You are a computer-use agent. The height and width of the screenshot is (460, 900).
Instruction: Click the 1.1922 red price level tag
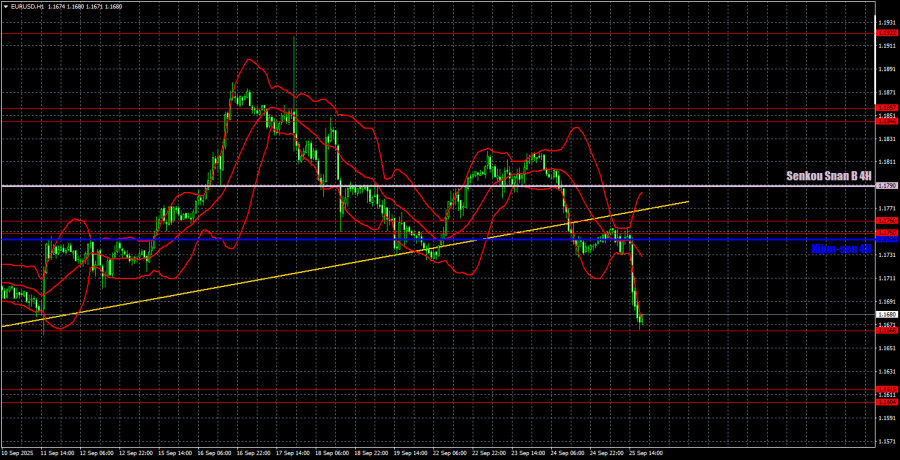coord(885,33)
